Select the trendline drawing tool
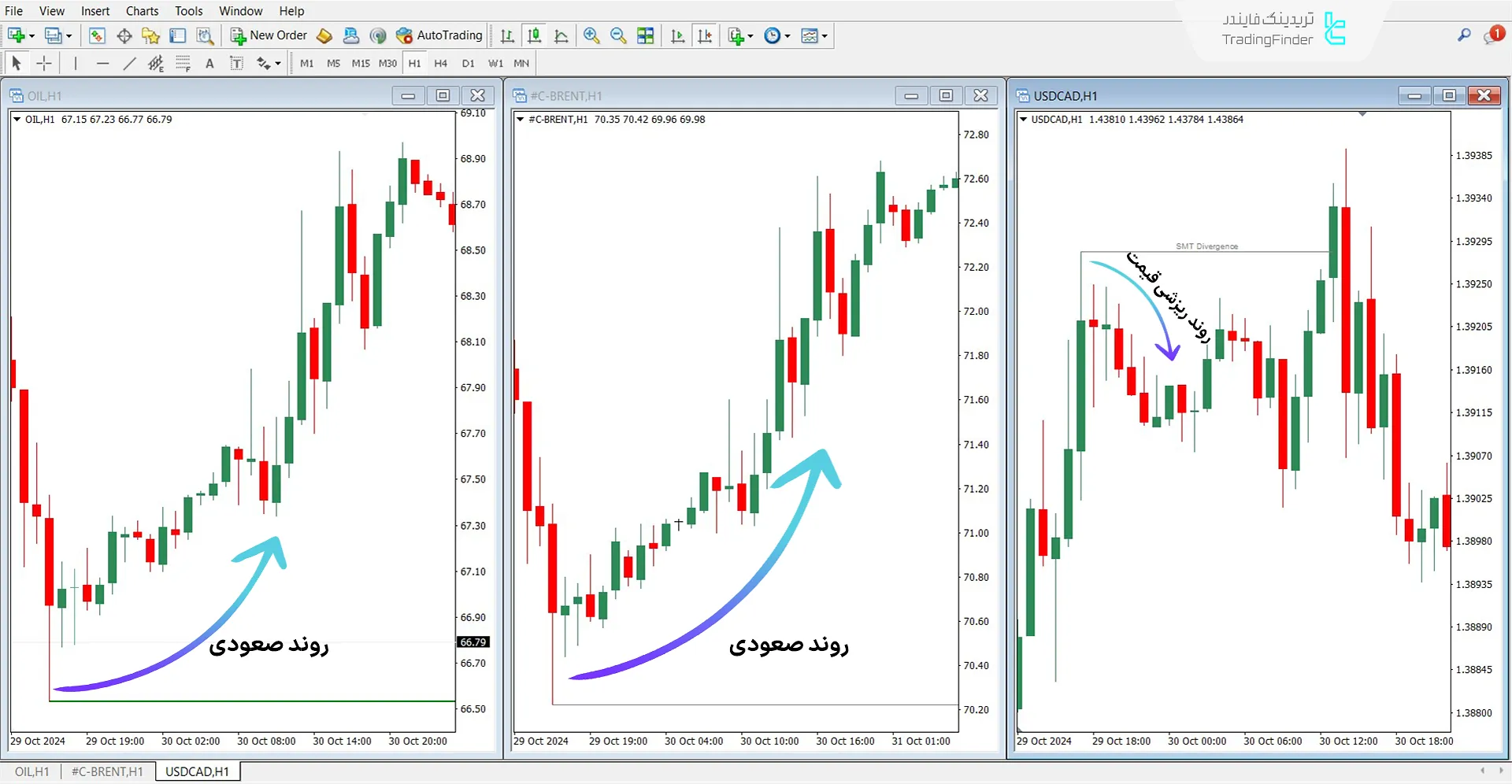The image size is (1512, 784). [130, 64]
